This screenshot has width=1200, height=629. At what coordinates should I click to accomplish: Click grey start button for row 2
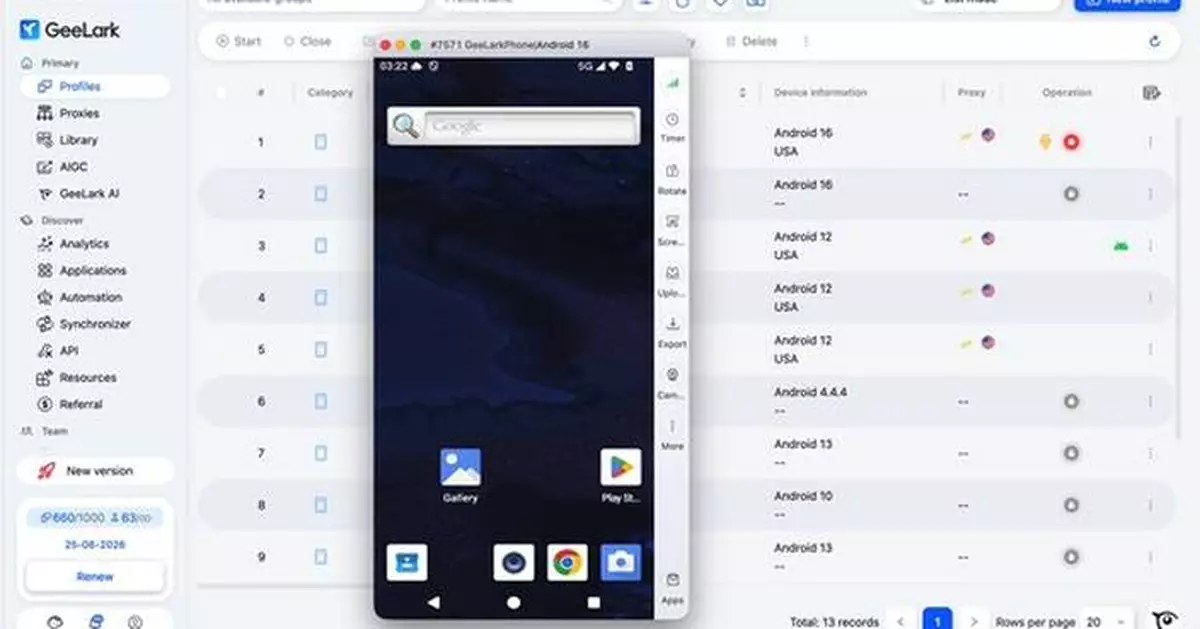[x=1071, y=194]
